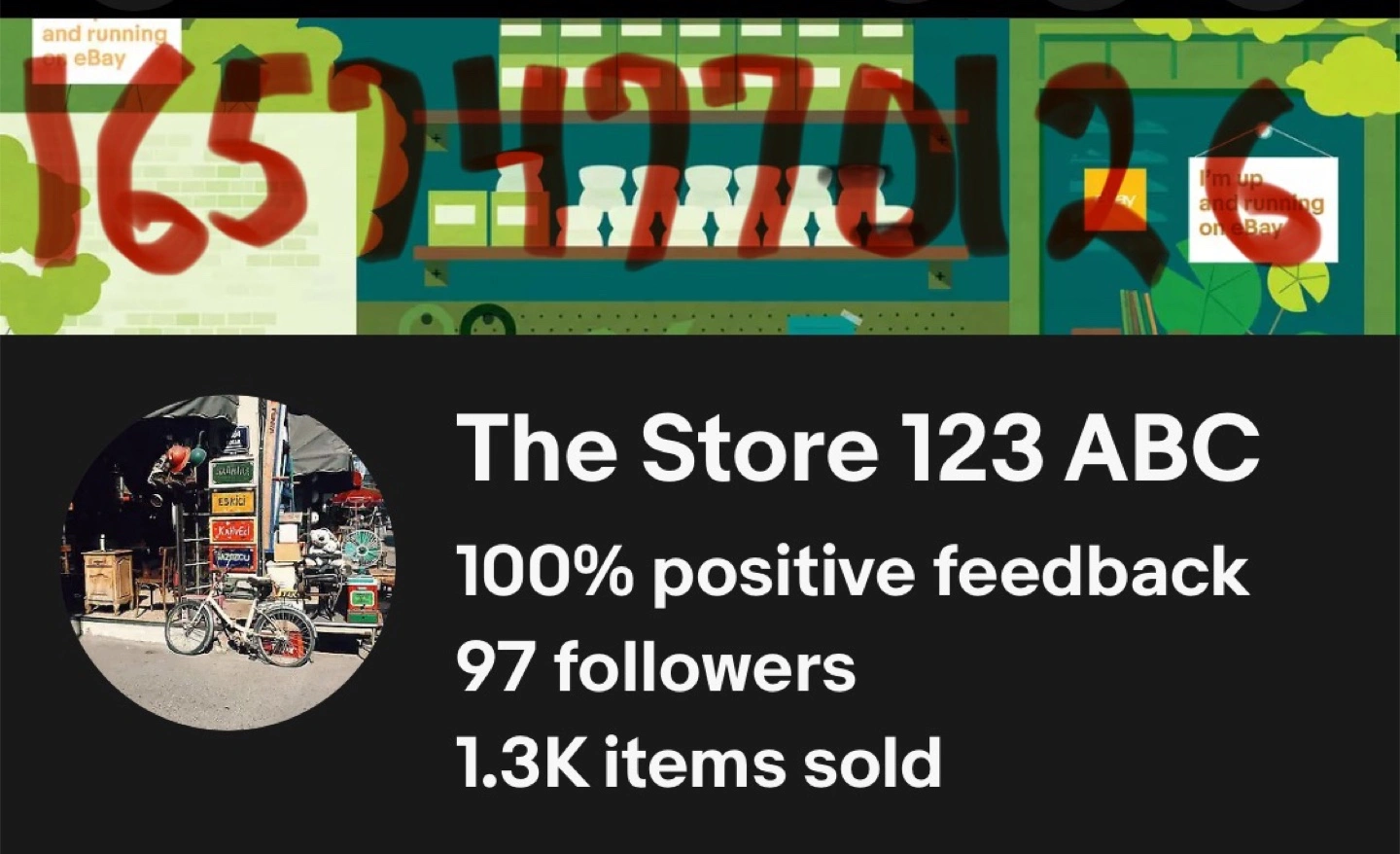The width and height of the screenshot is (1400, 854).
Task: Open the 97 followers list
Action: (x=655, y=667)
